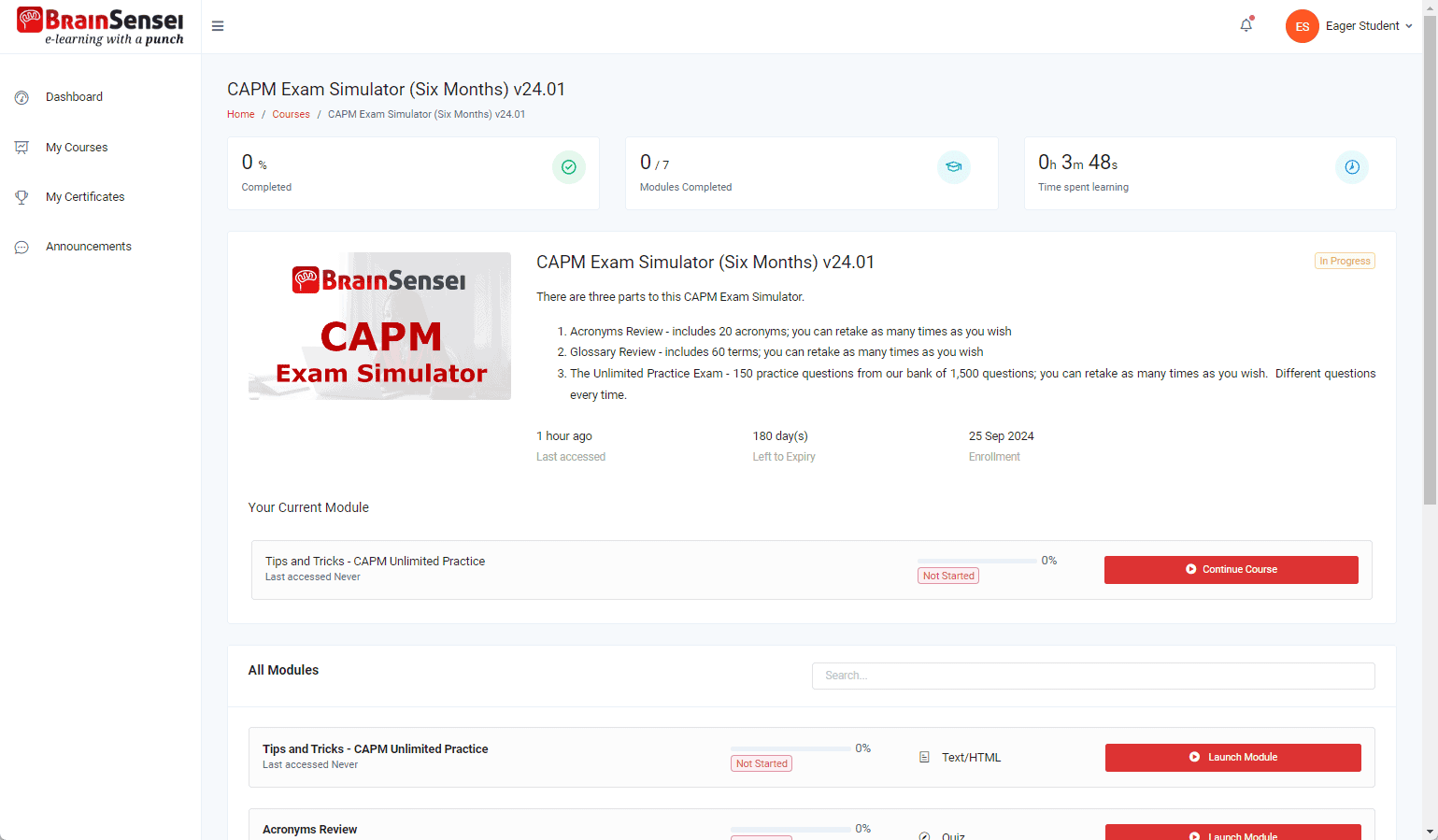1438x840 pixels.
Task: Click the My Courses presentation icon
Action: [x=21, y=148]
